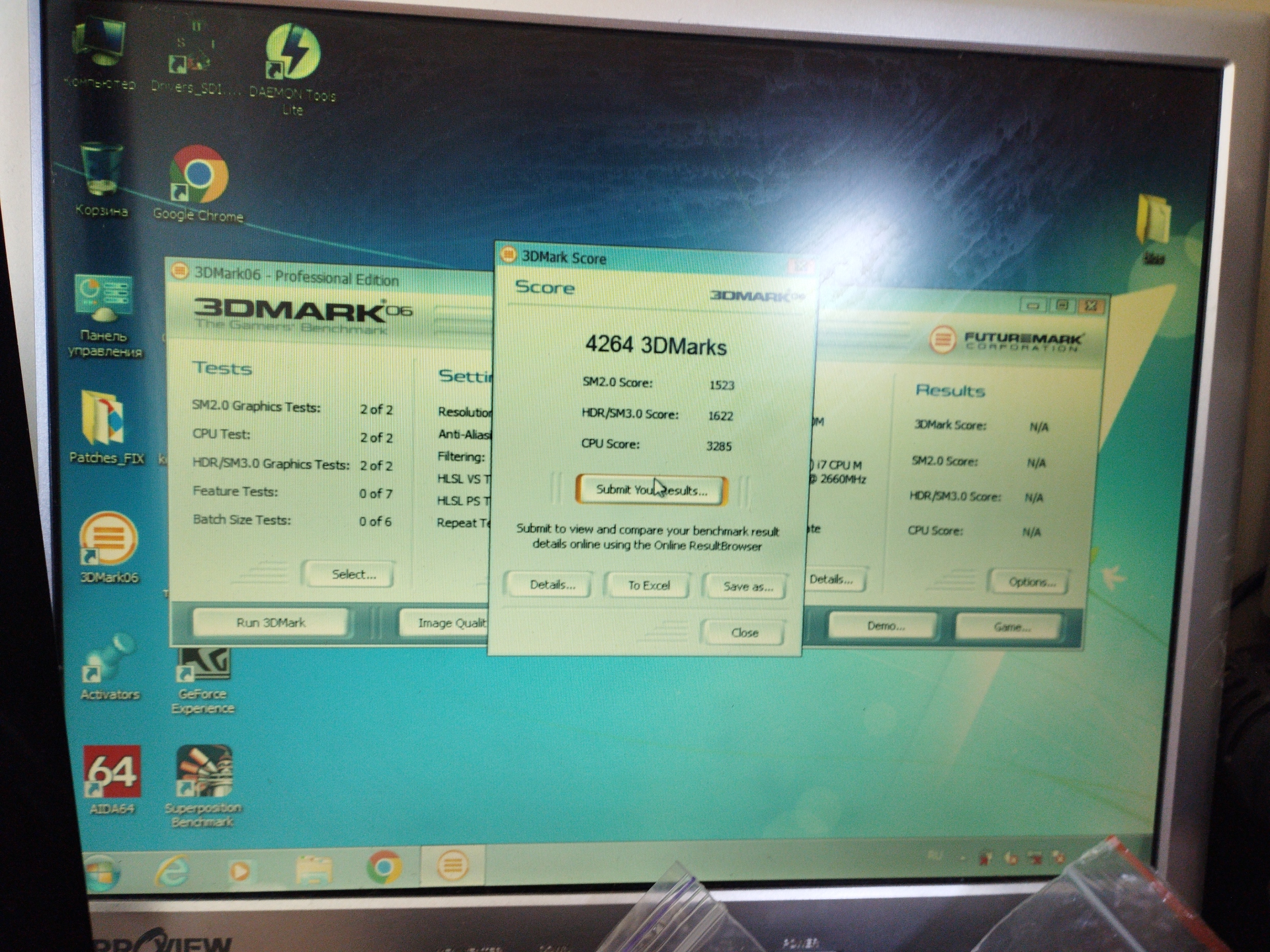1270x952 pixels.
Task: Open the Windows Start menu
Action: 102,872
